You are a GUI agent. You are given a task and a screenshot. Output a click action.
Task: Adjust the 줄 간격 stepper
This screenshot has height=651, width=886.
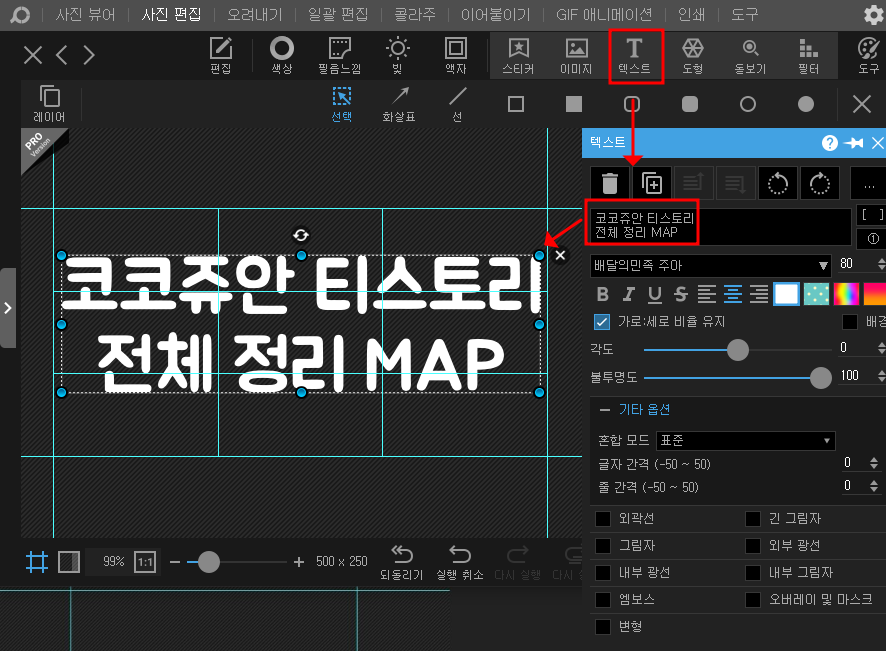click(x=874, y=486)
